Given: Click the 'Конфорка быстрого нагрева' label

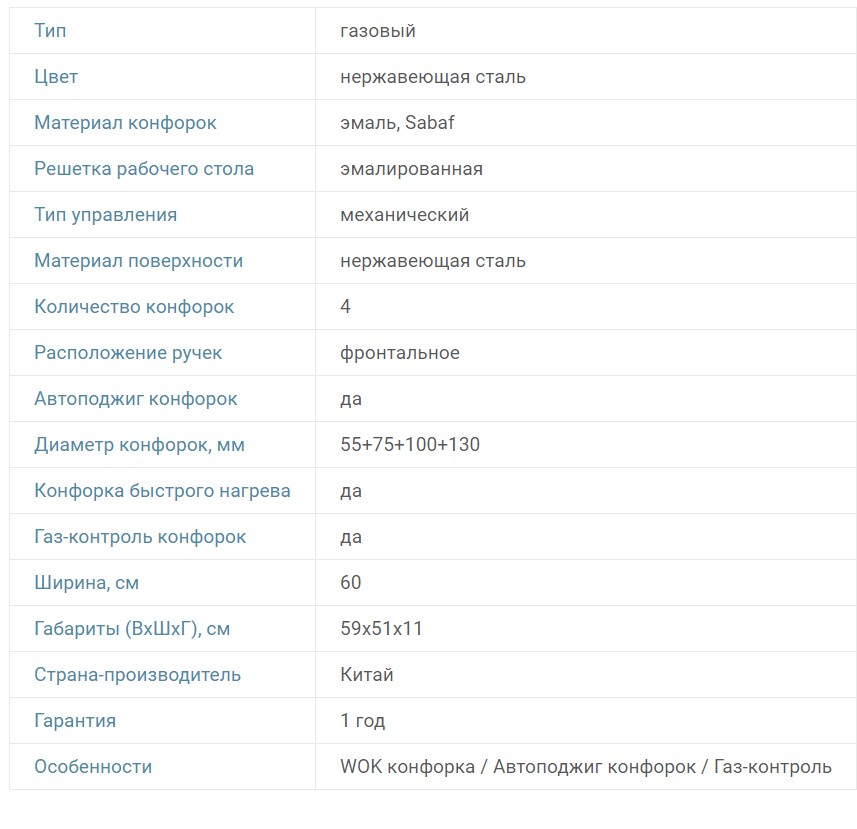Looking at the screenshot, I should [162, 491].
